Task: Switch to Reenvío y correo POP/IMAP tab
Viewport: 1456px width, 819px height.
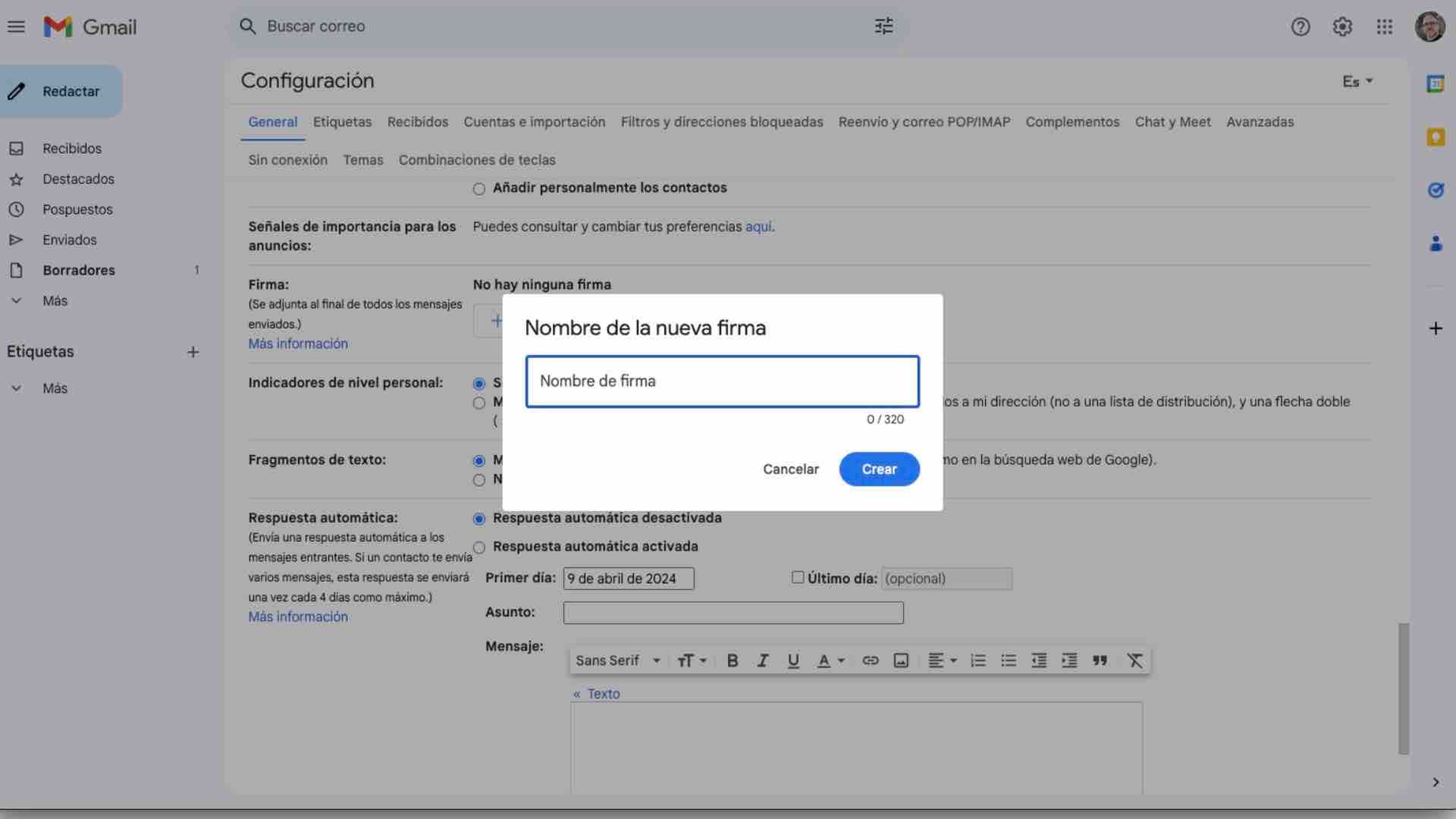Action: [924, 122]
